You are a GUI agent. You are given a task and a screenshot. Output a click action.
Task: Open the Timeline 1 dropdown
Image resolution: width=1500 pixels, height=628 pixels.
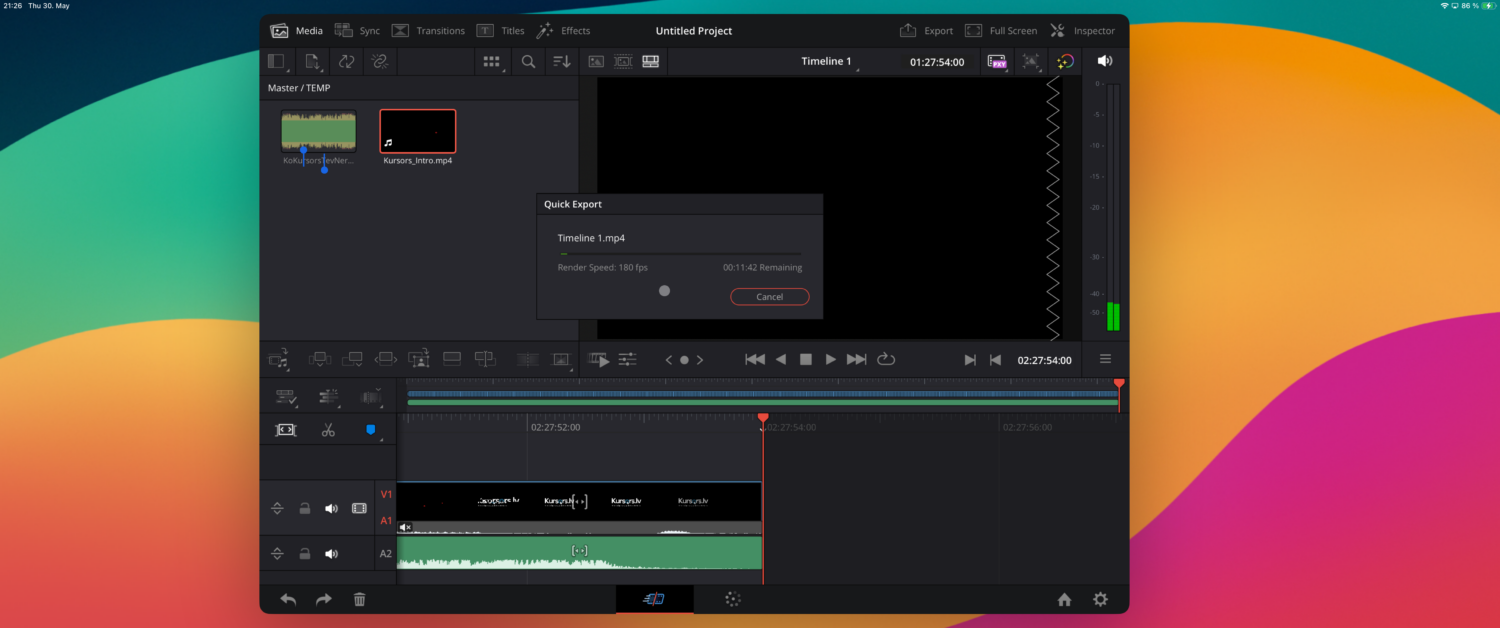pyautogui.click(x=829, y=62)
